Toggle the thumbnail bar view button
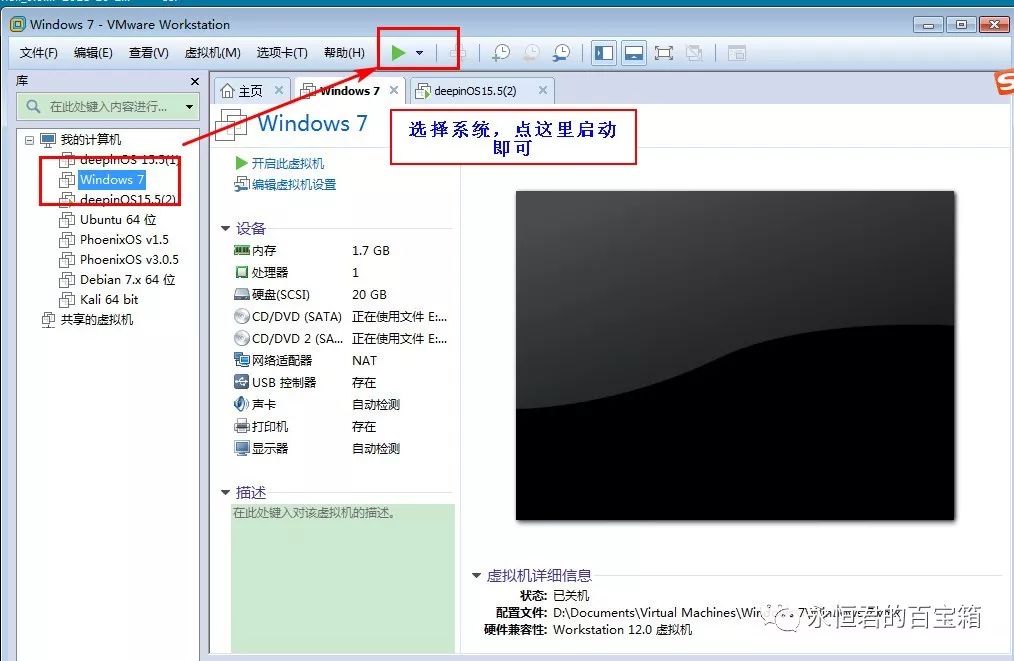This screenshot has width=1014, height=661. tap(634, 53)
